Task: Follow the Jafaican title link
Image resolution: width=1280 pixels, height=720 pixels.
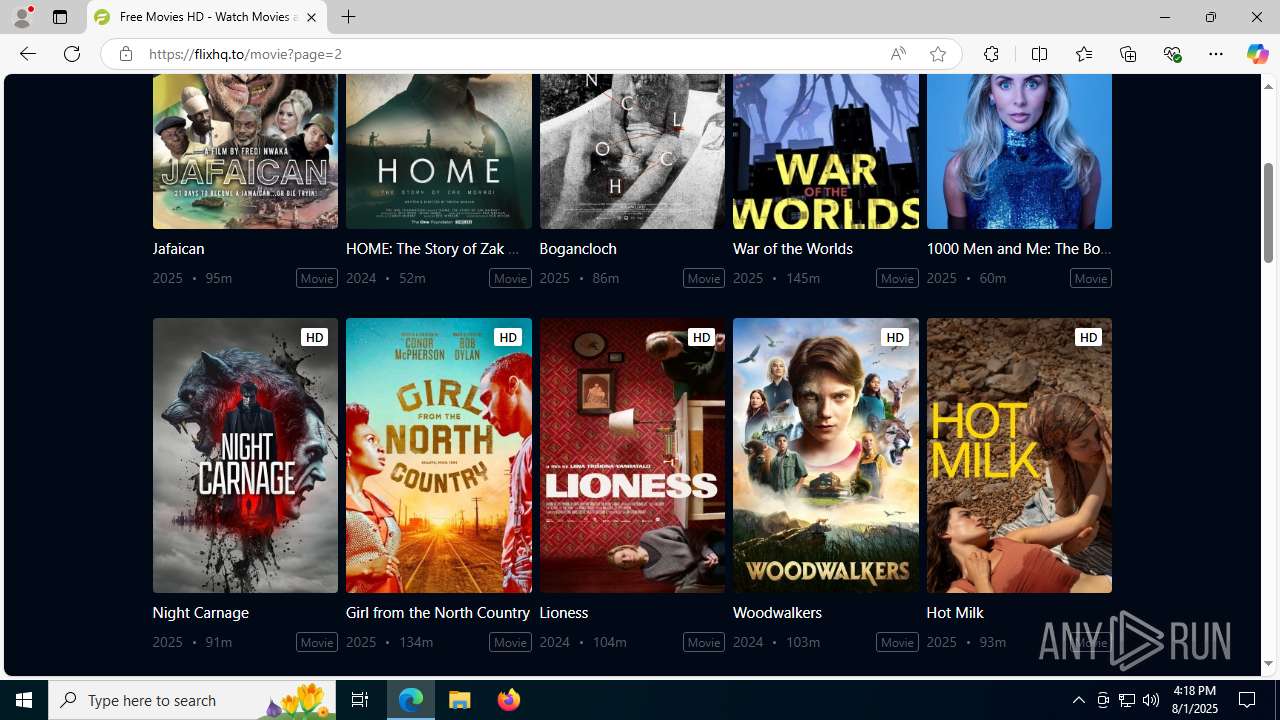Action: (178, 248)
